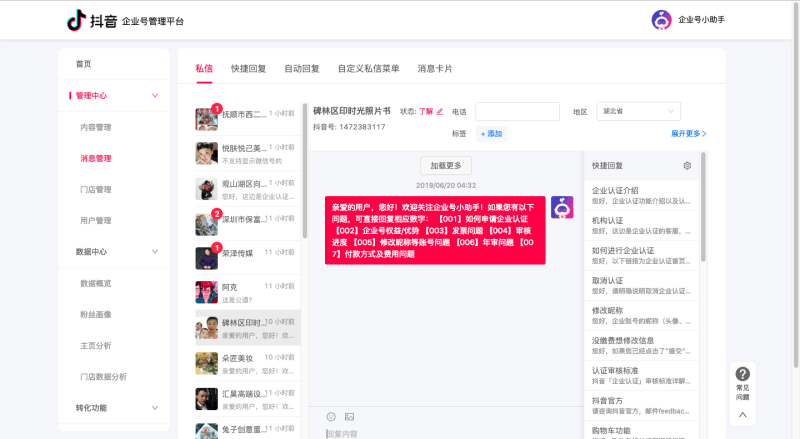The width and height of the screenshot is (800, 439).
Task: Open 数据概览 in the sidebar
Action: [95, 283]
